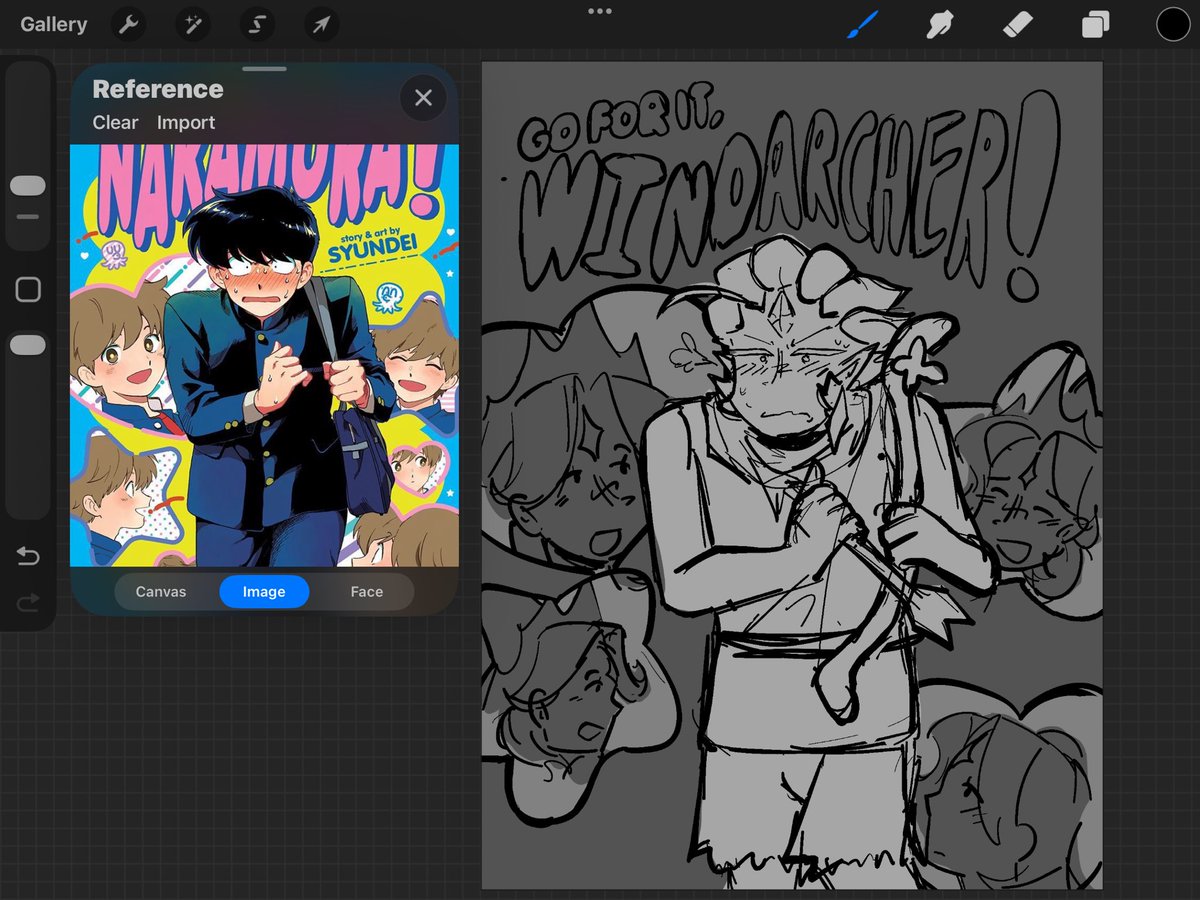The image size is (1200, 900).
Task: Switch reference to Face tab
Action: tap(366, 592)
